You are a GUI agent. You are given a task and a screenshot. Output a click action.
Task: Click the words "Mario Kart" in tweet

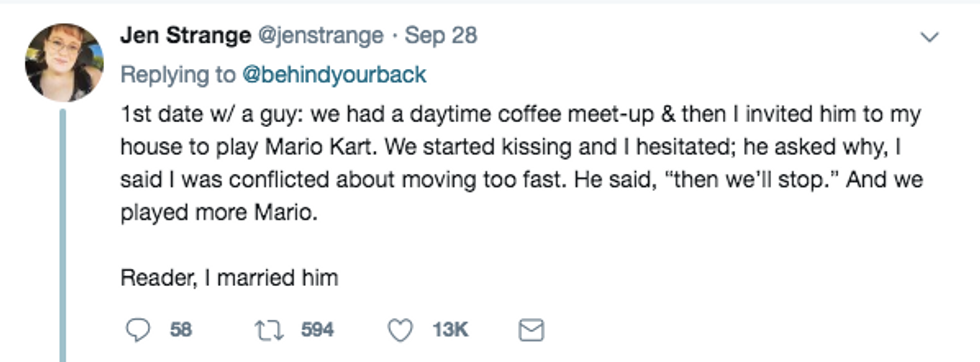[x=322, y=147]
